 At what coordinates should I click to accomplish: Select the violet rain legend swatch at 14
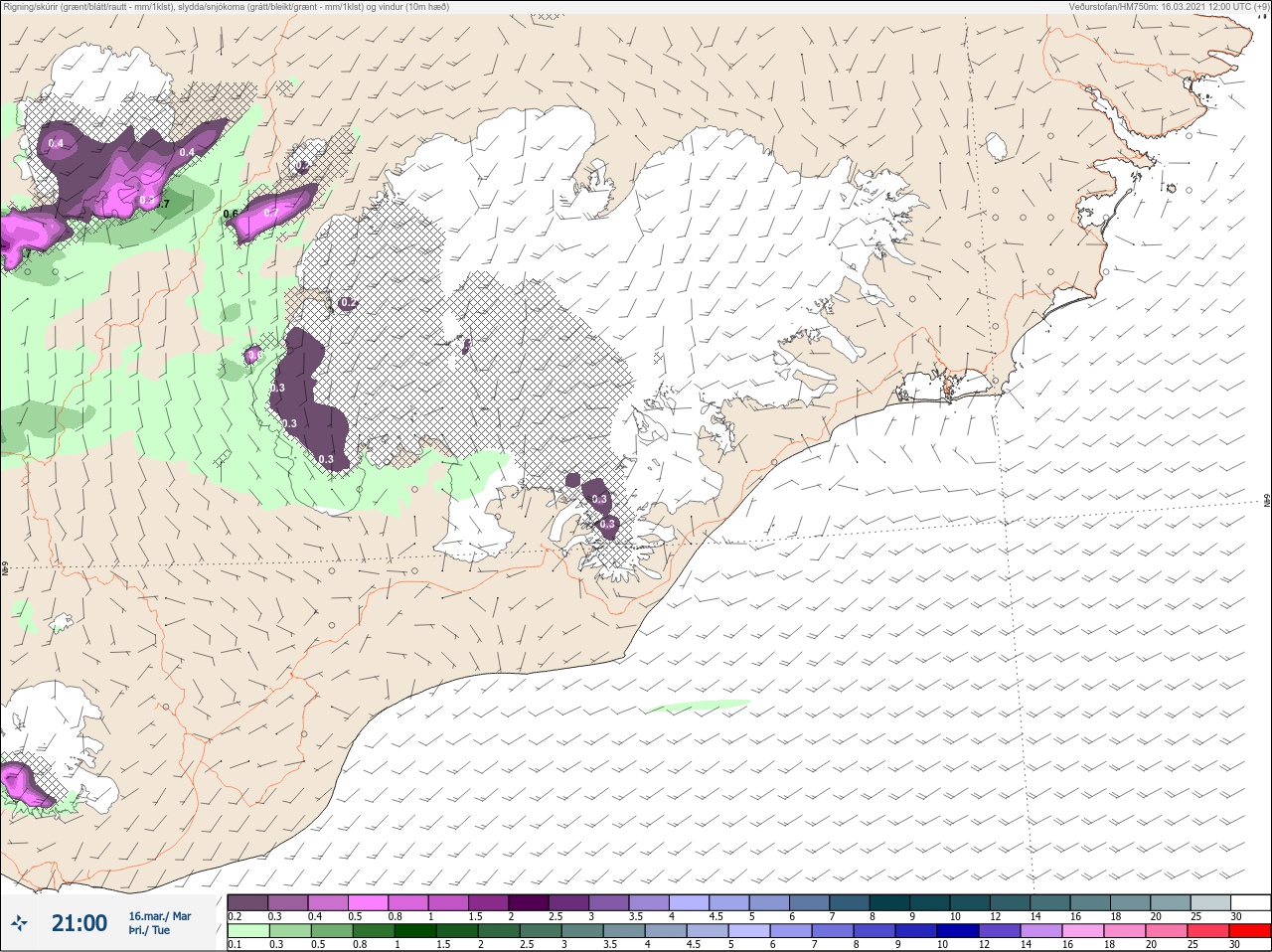1041,931
